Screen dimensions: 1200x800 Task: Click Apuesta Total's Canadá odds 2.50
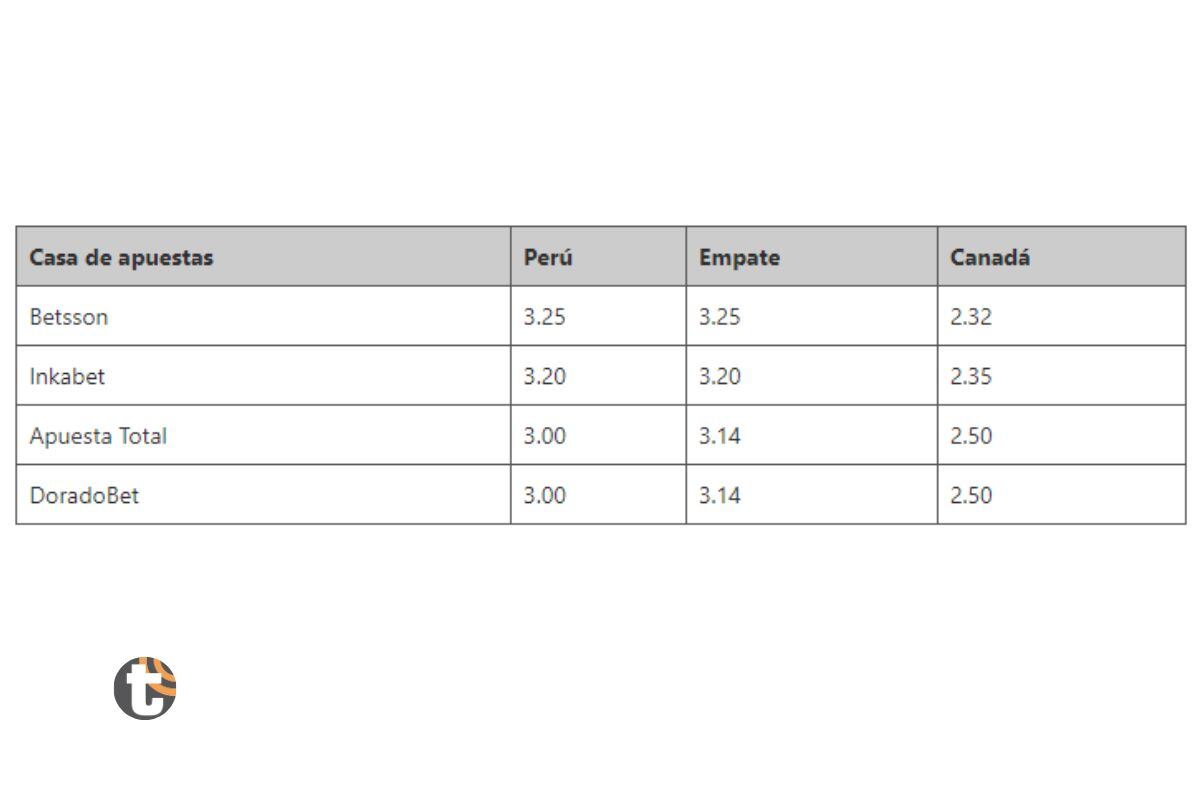point(971,436)
